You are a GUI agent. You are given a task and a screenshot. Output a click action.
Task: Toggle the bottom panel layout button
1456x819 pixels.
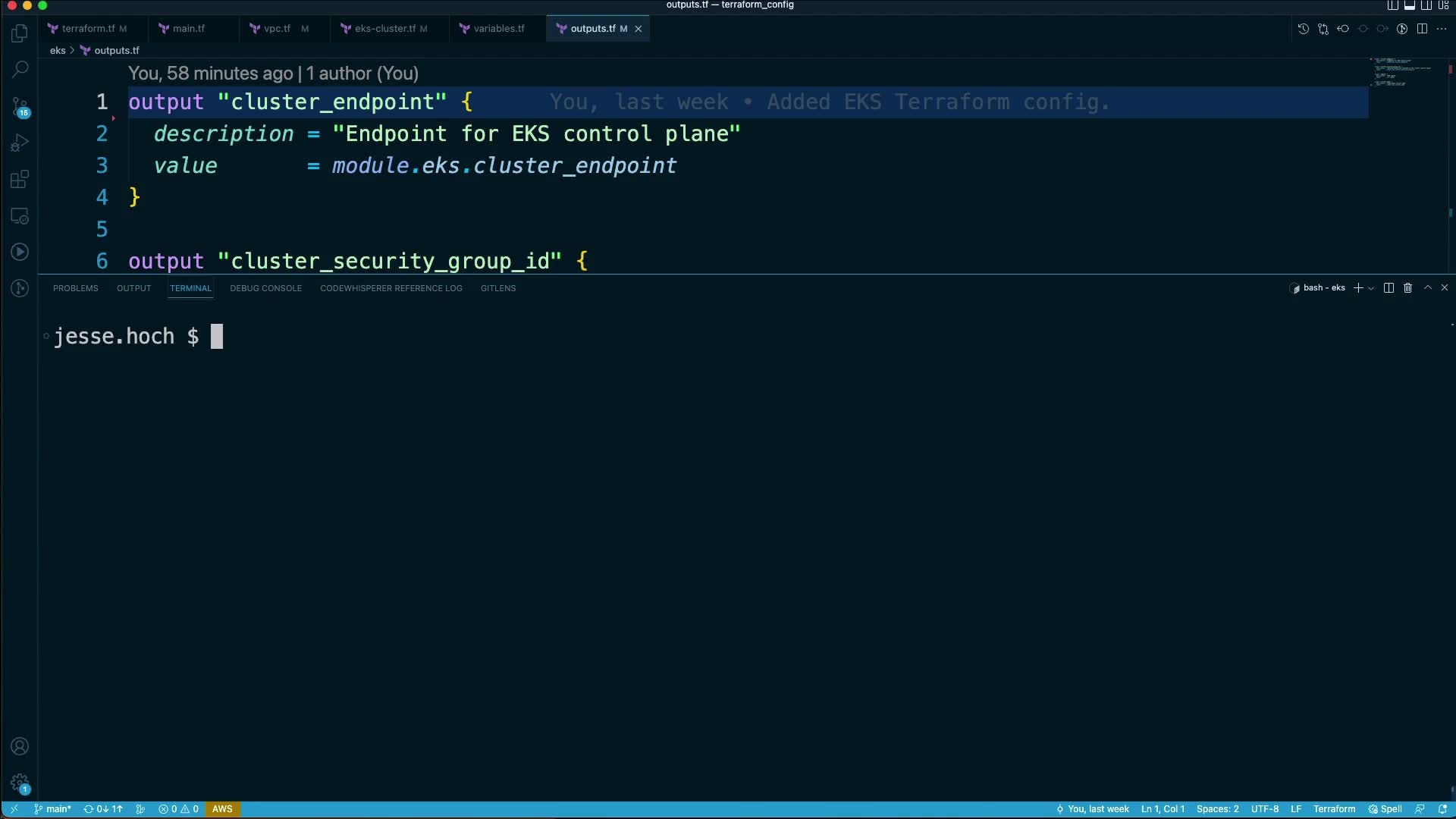[1410, 5]
